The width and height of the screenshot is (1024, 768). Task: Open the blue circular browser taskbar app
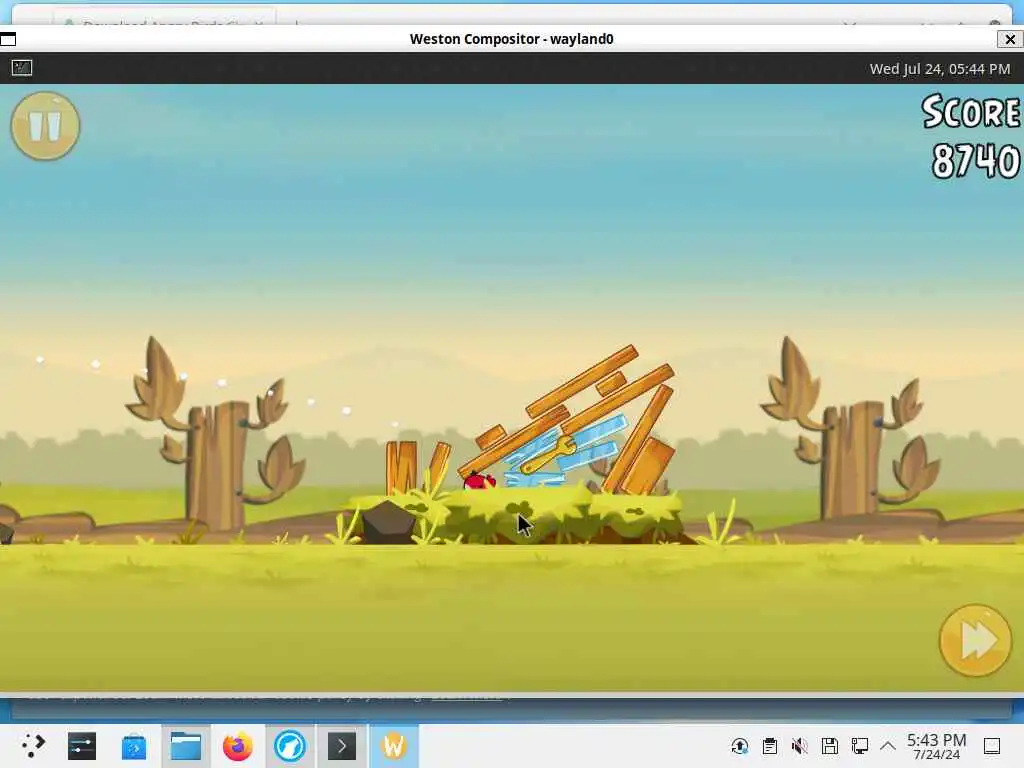click(x=290, y=746)
